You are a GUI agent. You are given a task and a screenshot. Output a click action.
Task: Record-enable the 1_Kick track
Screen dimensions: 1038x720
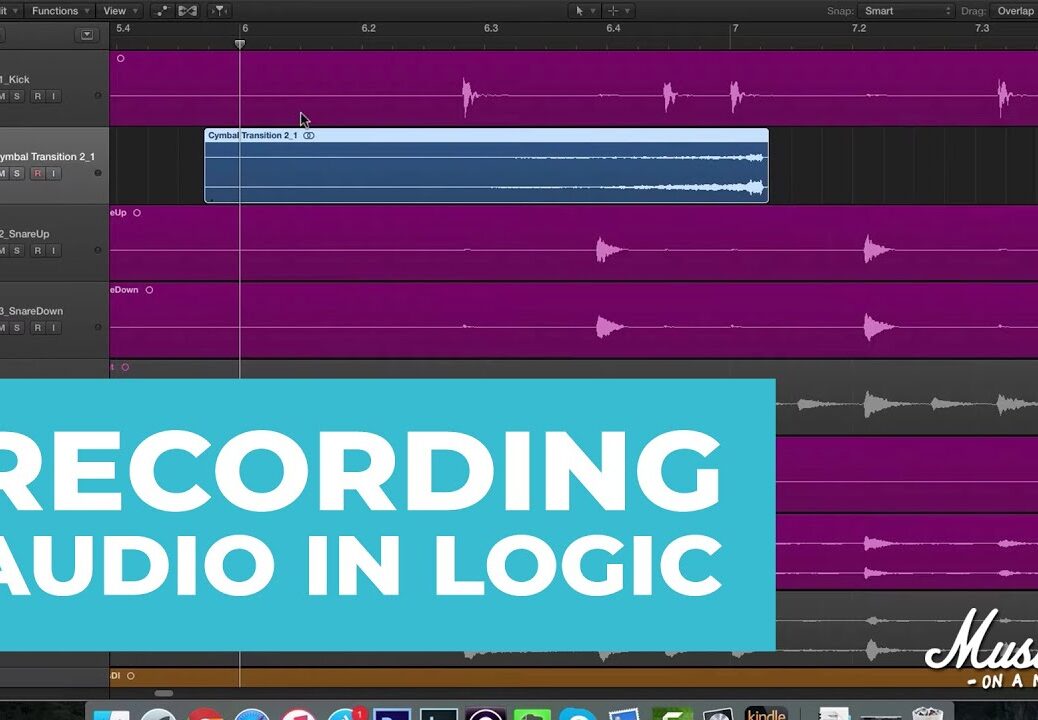point(38,97)
